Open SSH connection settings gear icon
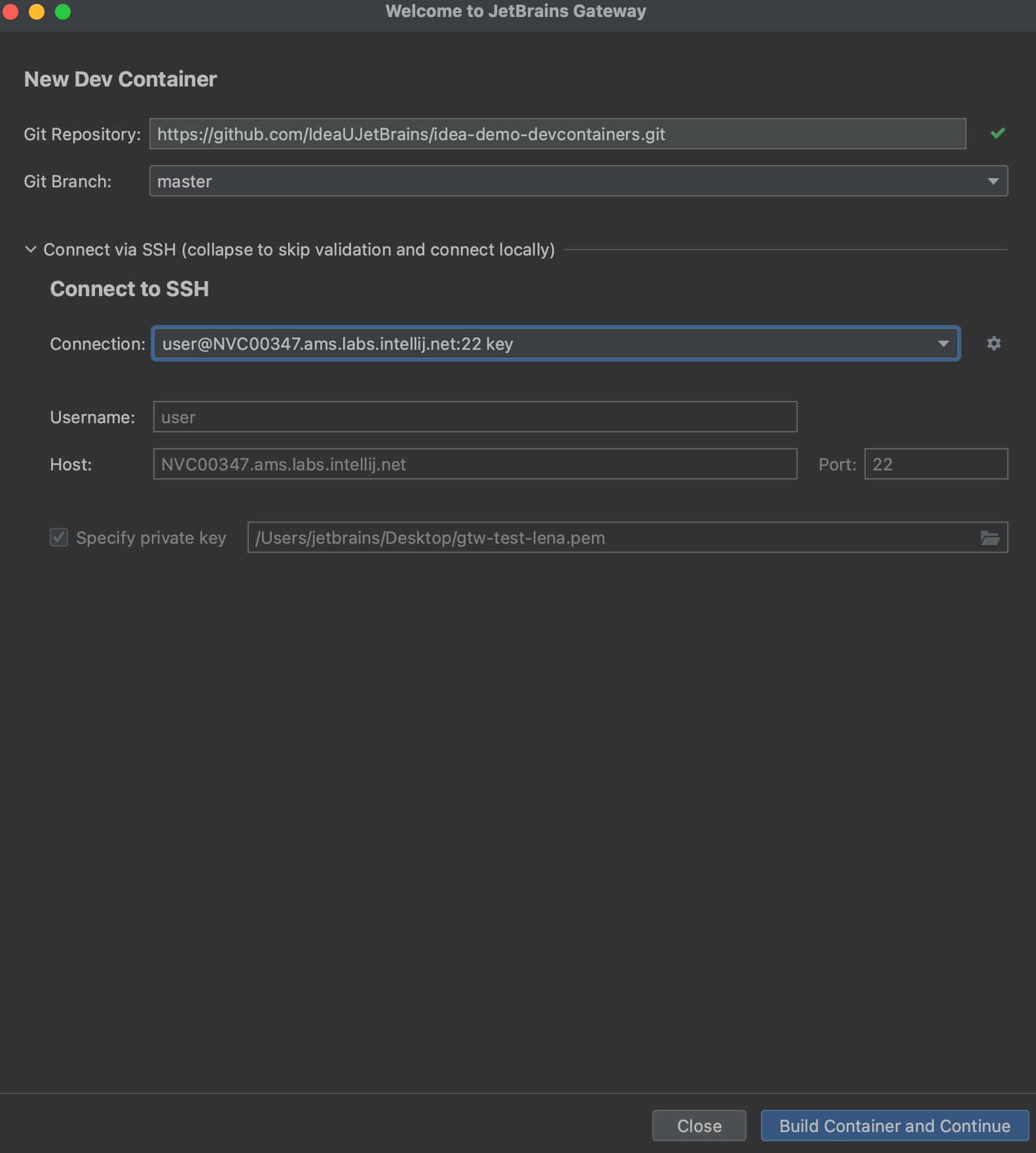 993,343
